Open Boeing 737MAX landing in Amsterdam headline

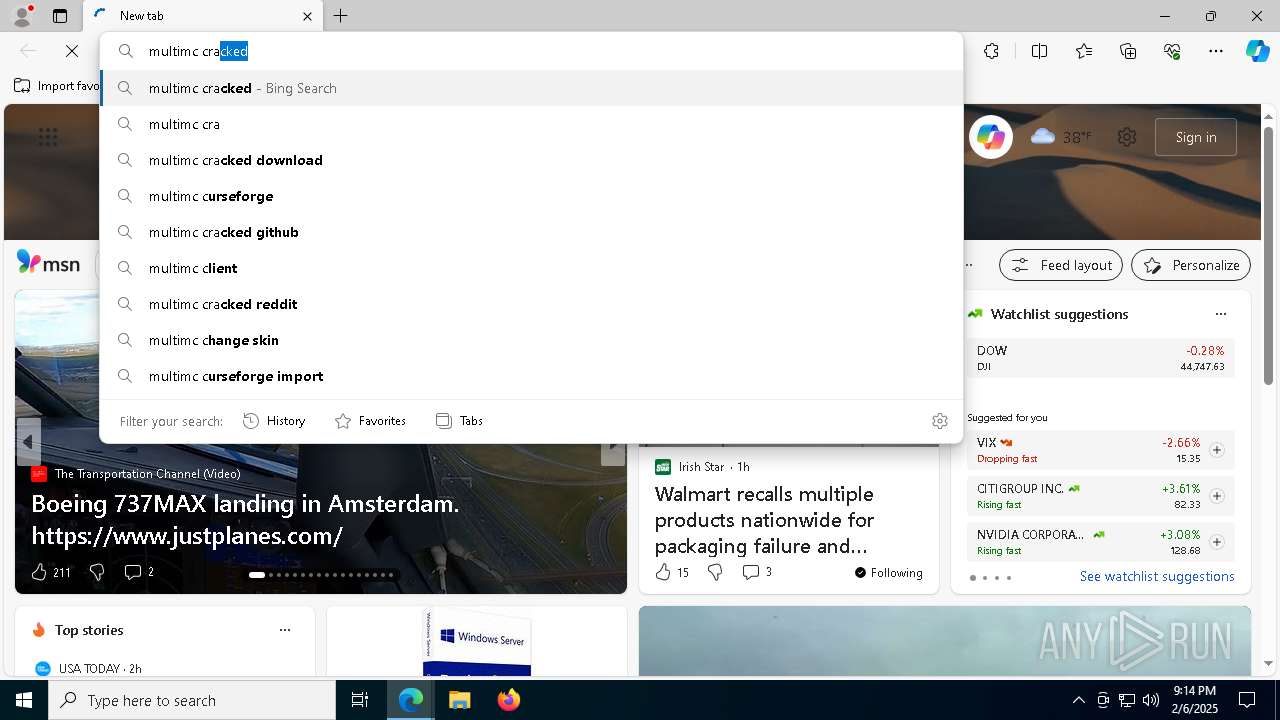[245, 520]
